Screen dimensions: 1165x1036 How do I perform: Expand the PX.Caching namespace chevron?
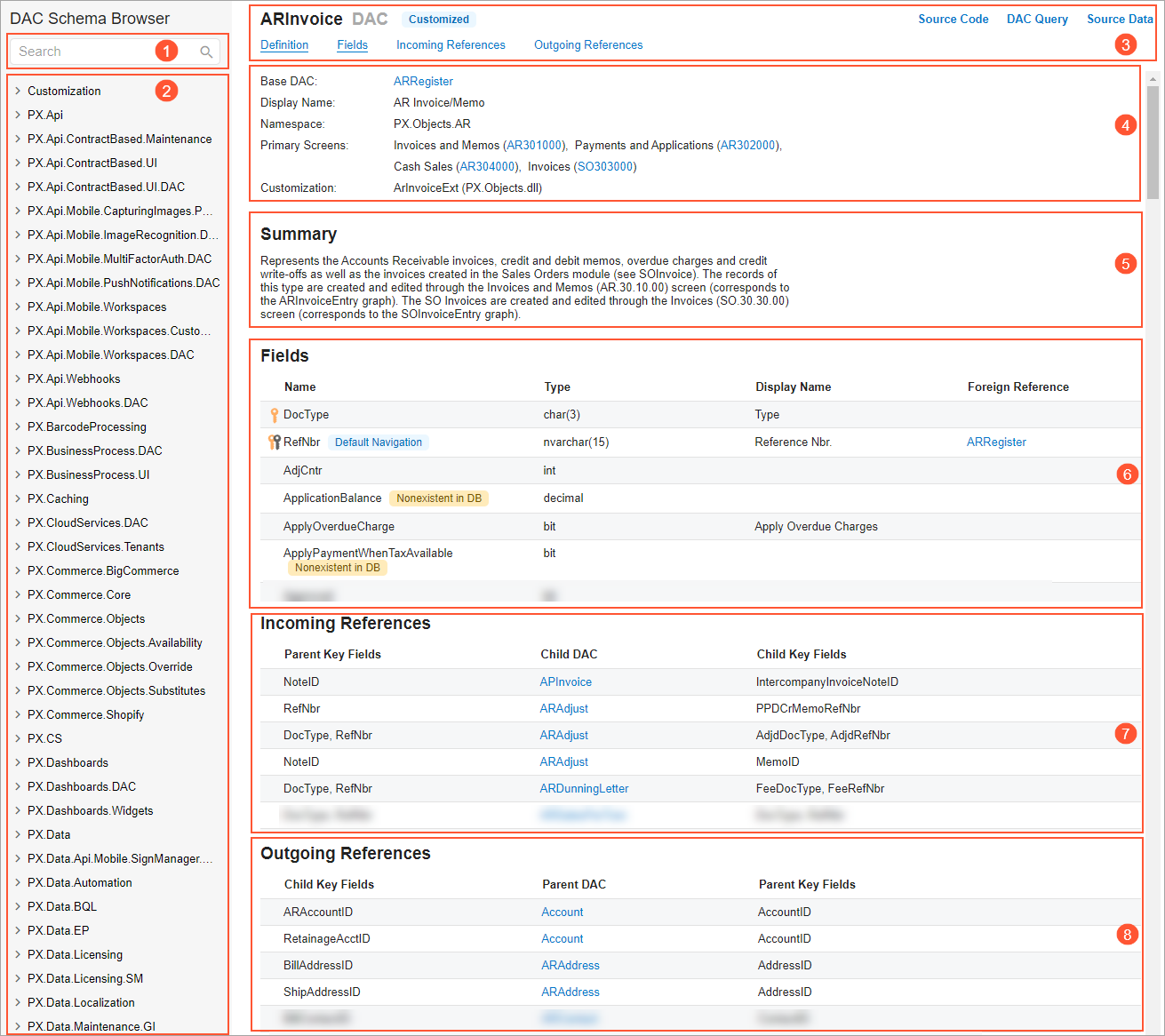[x=18, y=498]
